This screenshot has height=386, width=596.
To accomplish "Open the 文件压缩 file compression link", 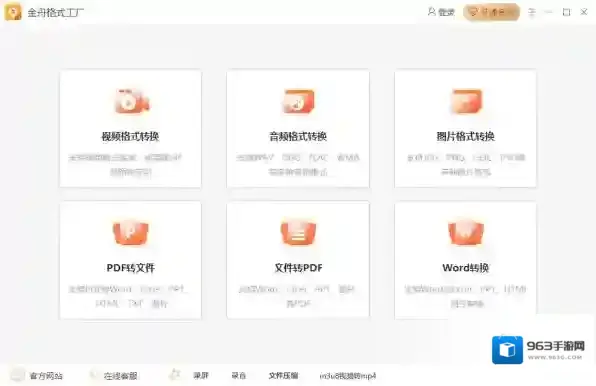I will pyautogui.click(x=284, y=376).
